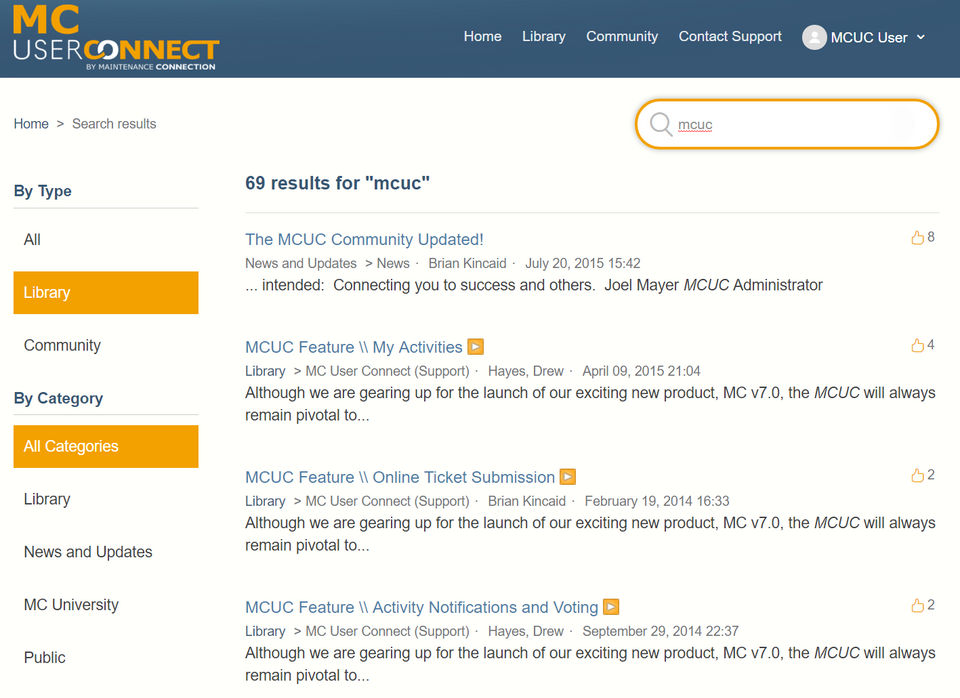This screenshot has height=698, width=960.
Task: Click the MC User Connect logo
Action: 116,38
